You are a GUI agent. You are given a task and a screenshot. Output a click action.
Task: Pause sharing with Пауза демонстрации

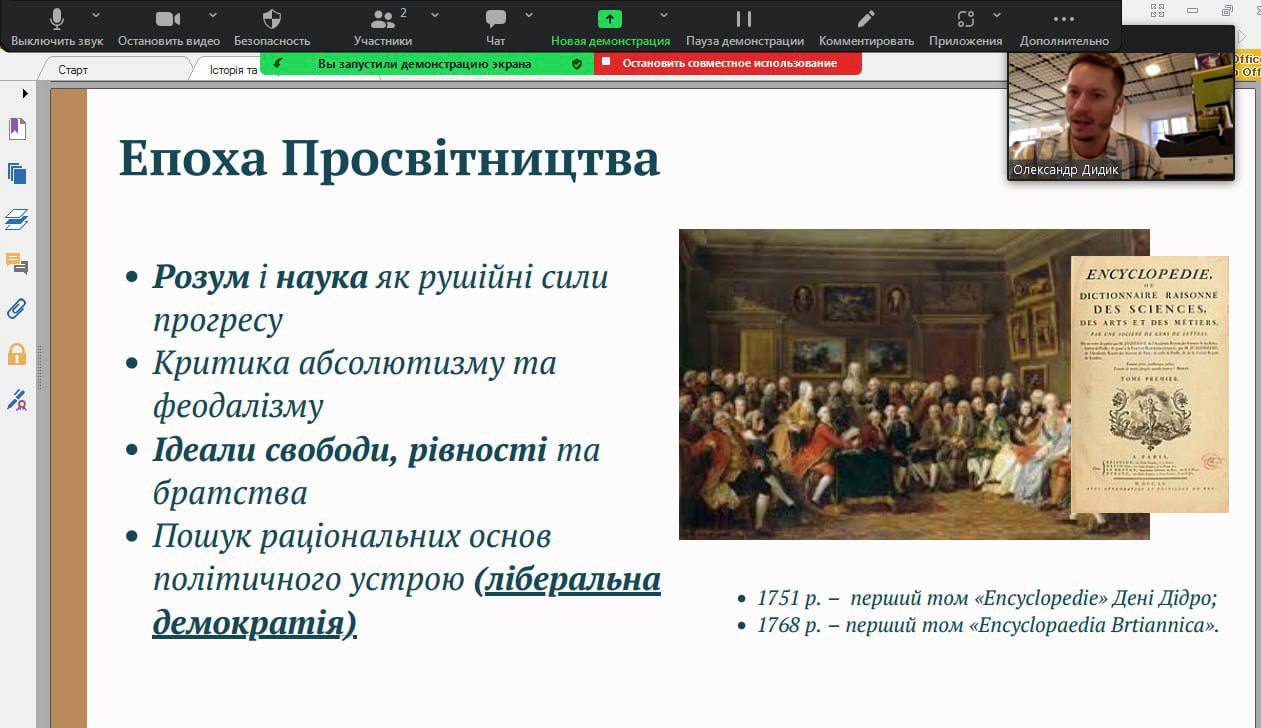[x=744, y=28]
